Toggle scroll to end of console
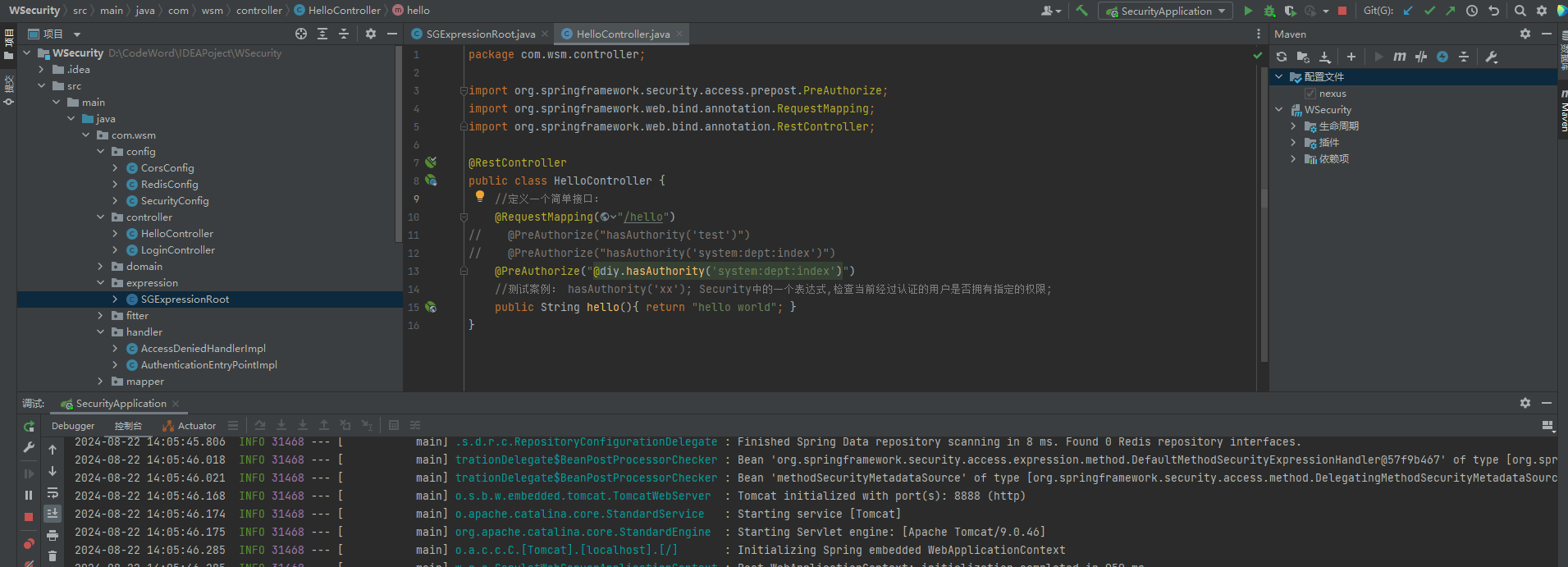 tap(53, 514)
